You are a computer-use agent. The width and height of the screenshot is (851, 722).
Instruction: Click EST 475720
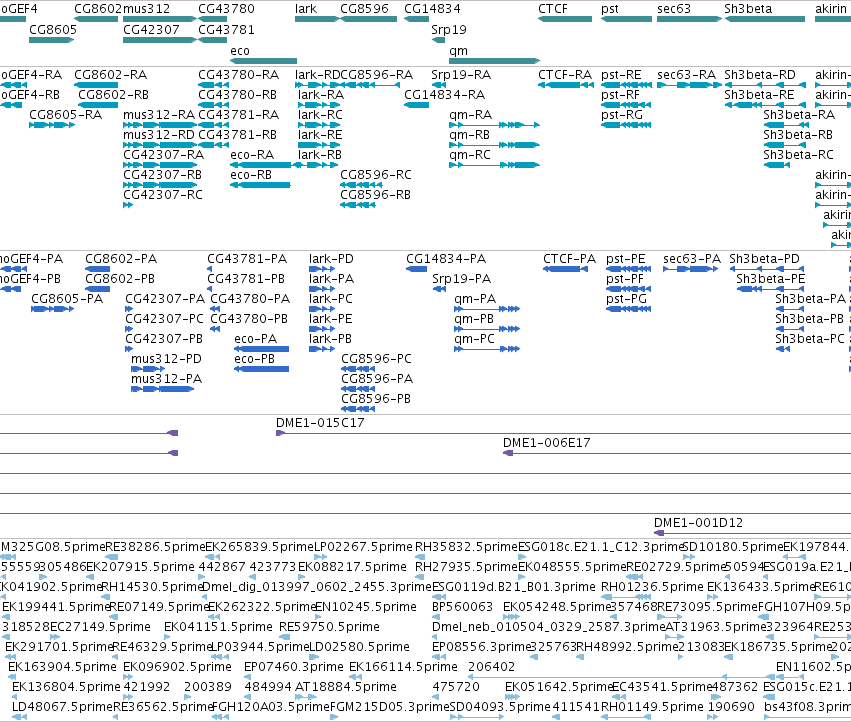tap(436, 697)
